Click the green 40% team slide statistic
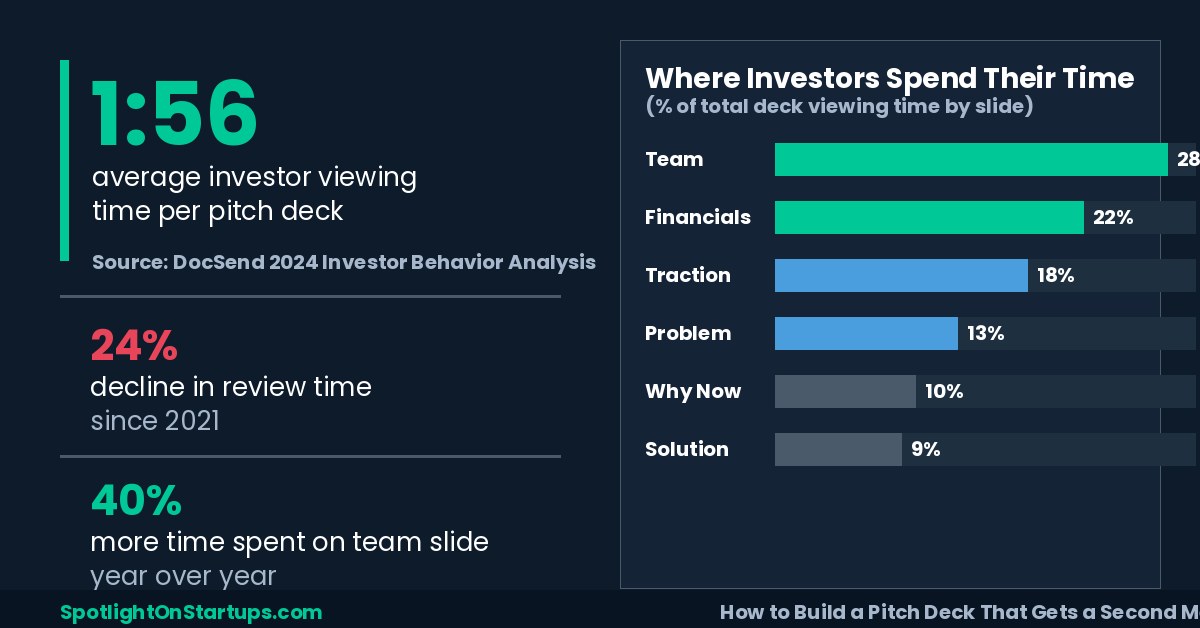Image resolution: width=1200 pixels, height=628 pixels. 136,500
